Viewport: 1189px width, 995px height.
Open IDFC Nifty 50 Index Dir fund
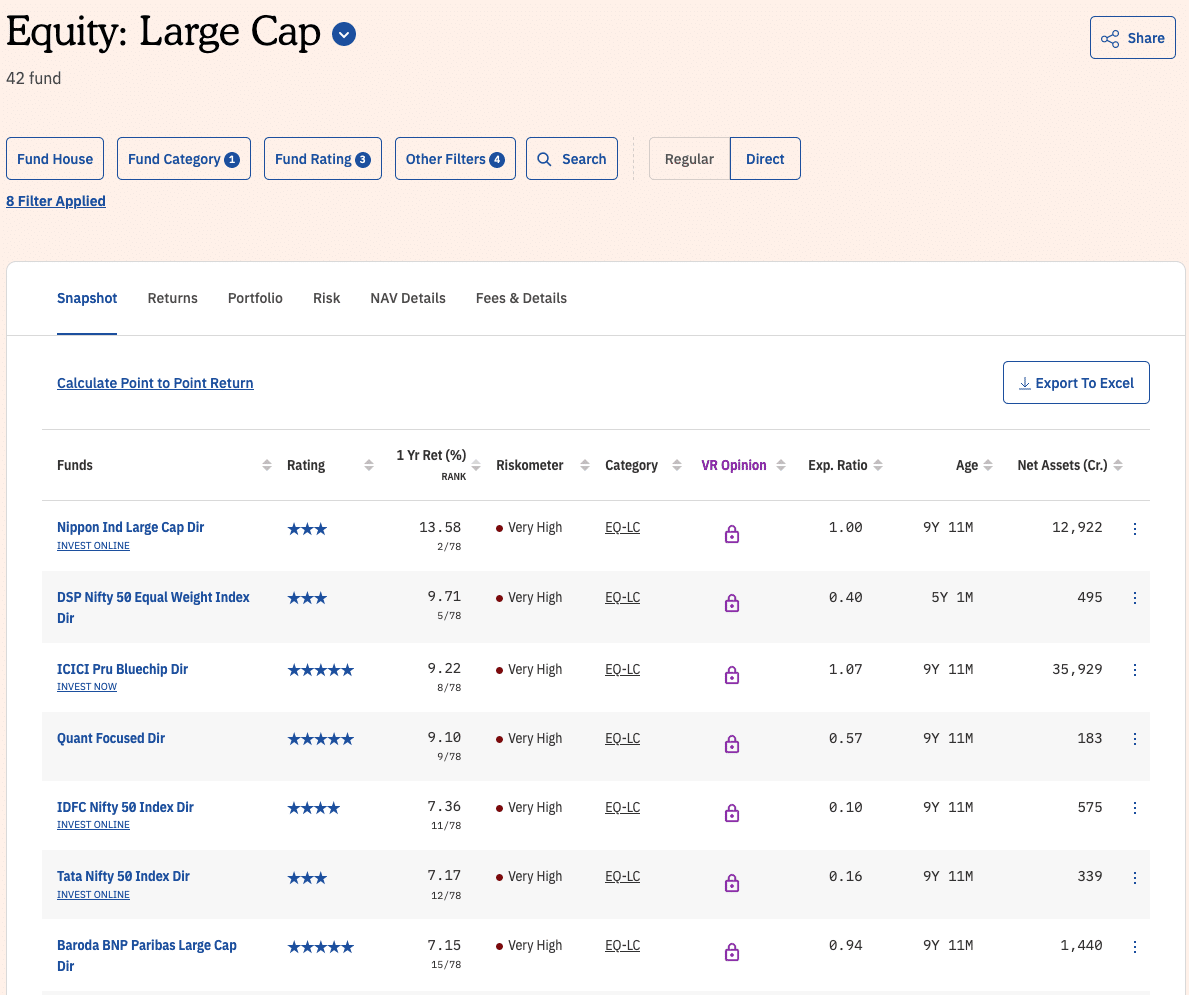click(x=125, y=807)
